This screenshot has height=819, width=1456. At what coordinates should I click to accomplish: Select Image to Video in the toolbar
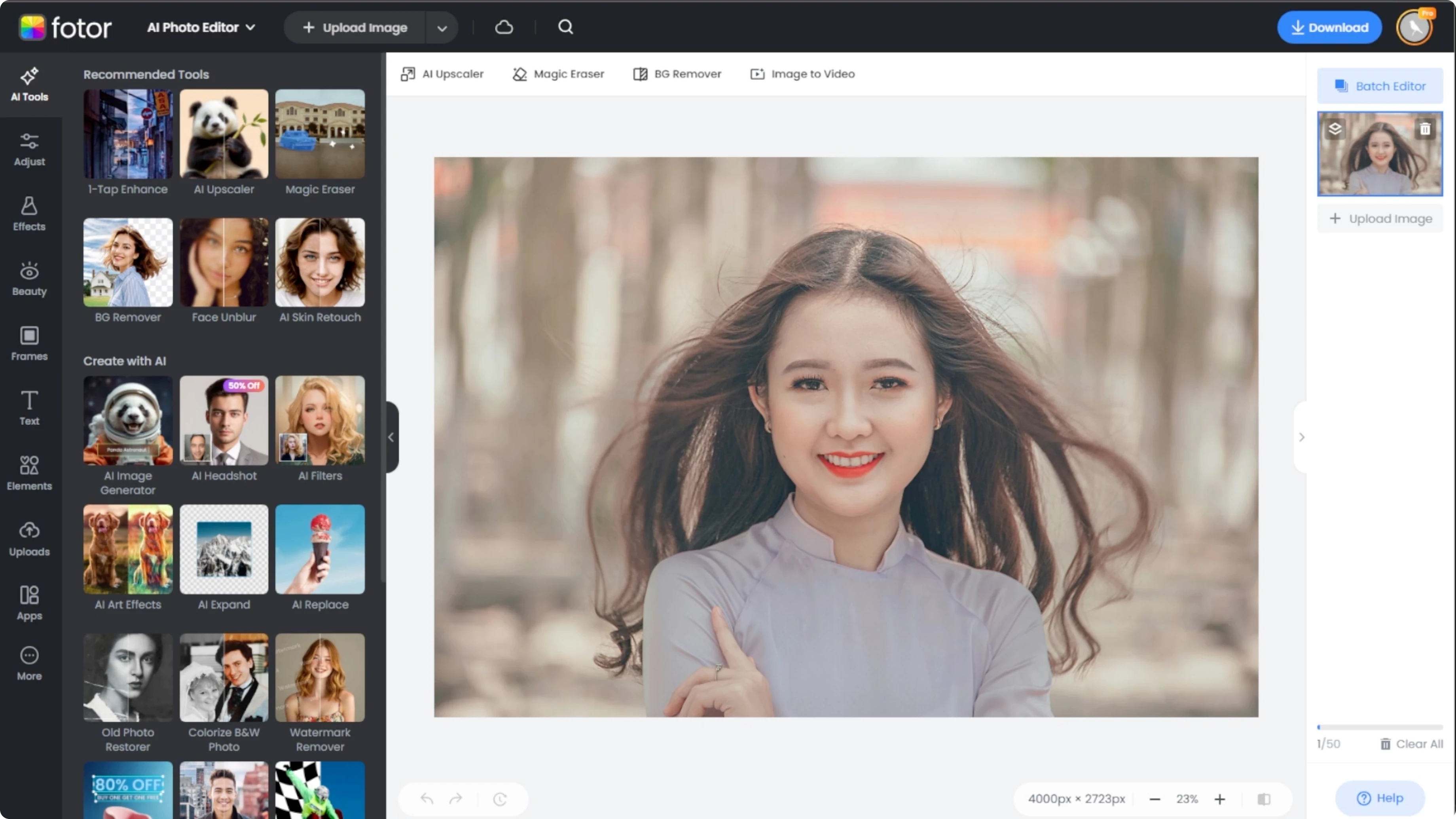[803, 74]
